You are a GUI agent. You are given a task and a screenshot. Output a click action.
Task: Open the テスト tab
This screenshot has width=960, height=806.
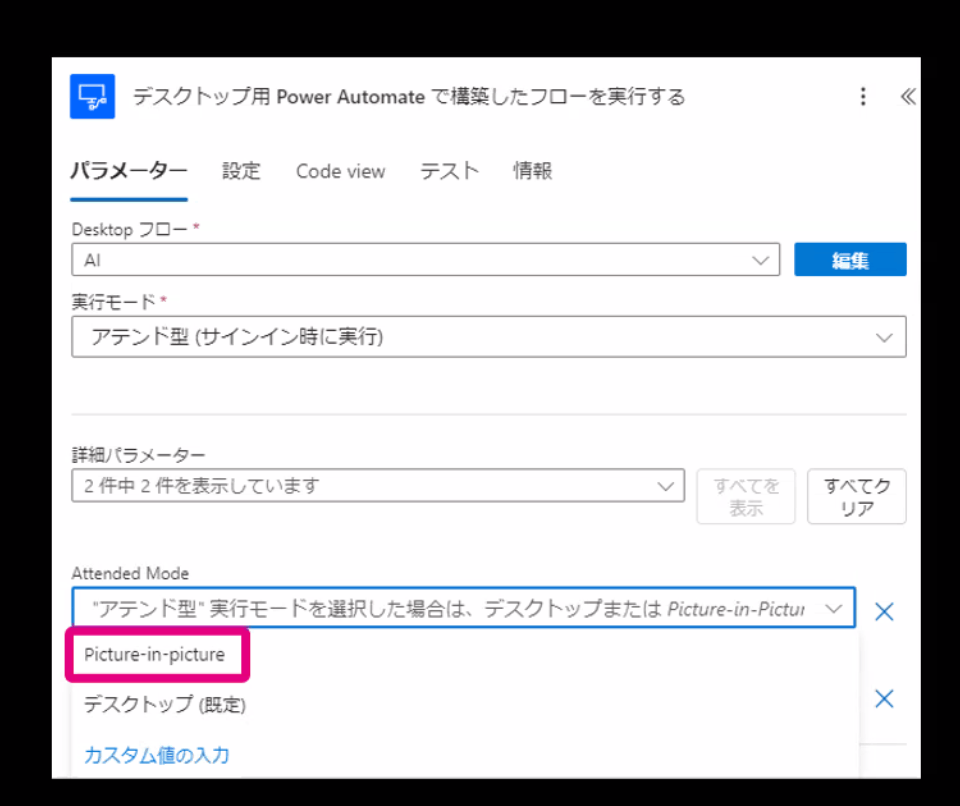449,171
